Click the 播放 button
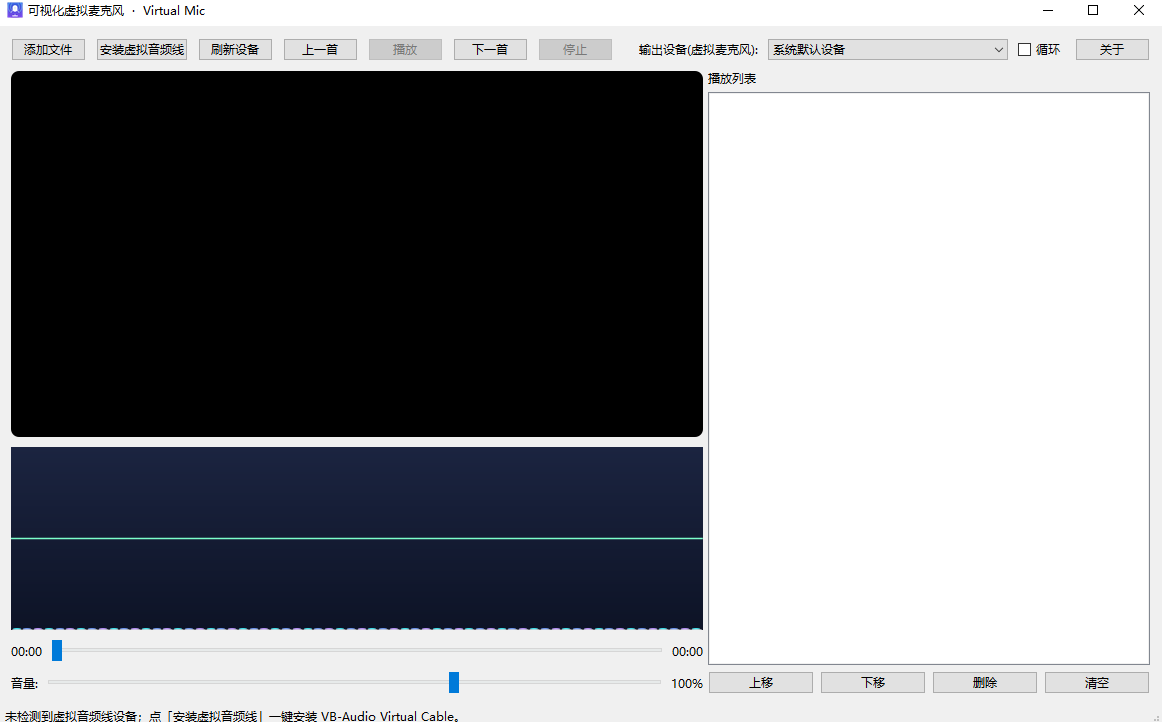 (x=405, y=50)
